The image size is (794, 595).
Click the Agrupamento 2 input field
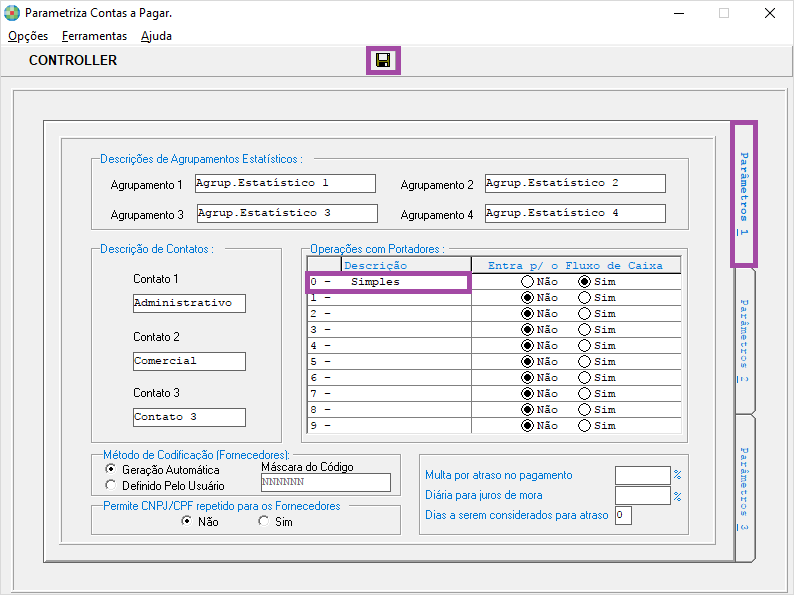point(575,183)
